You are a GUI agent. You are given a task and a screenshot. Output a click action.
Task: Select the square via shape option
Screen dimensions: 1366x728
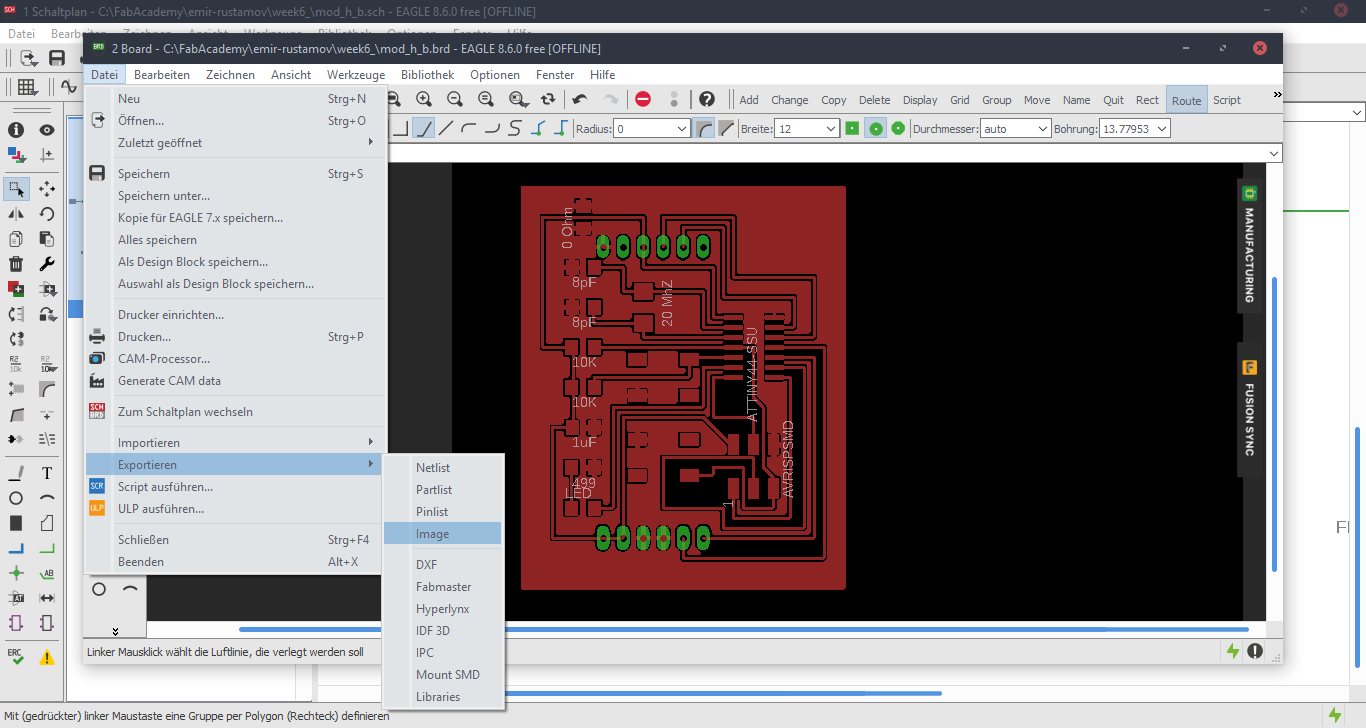(852, 128)
